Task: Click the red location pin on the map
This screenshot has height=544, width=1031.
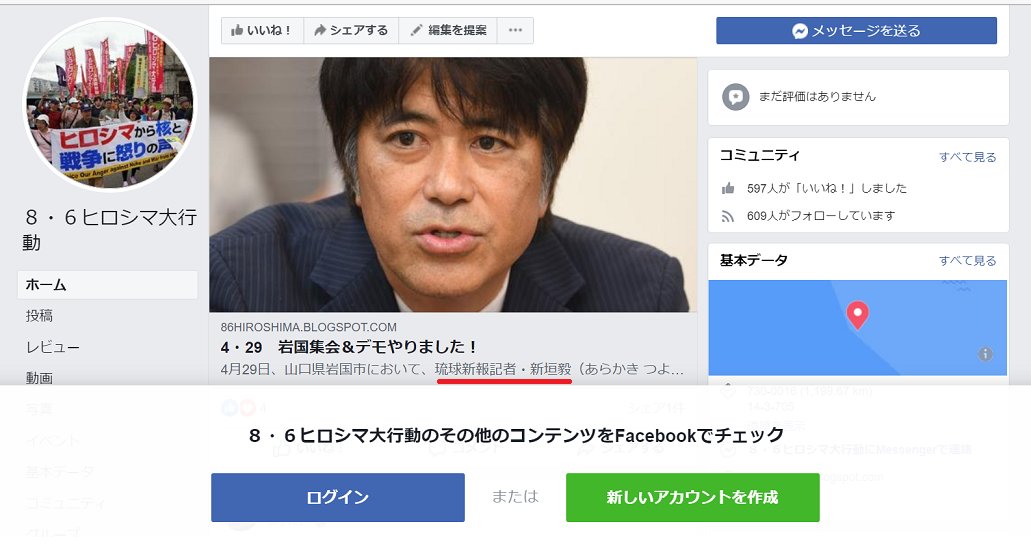Action: (857, 315)
